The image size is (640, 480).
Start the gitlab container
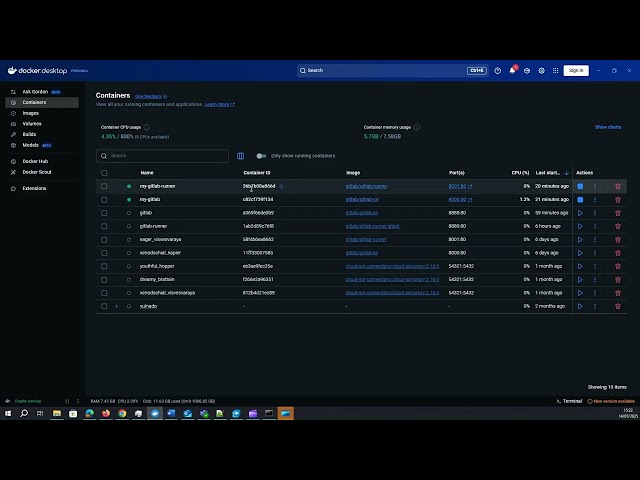click(580, 213)
